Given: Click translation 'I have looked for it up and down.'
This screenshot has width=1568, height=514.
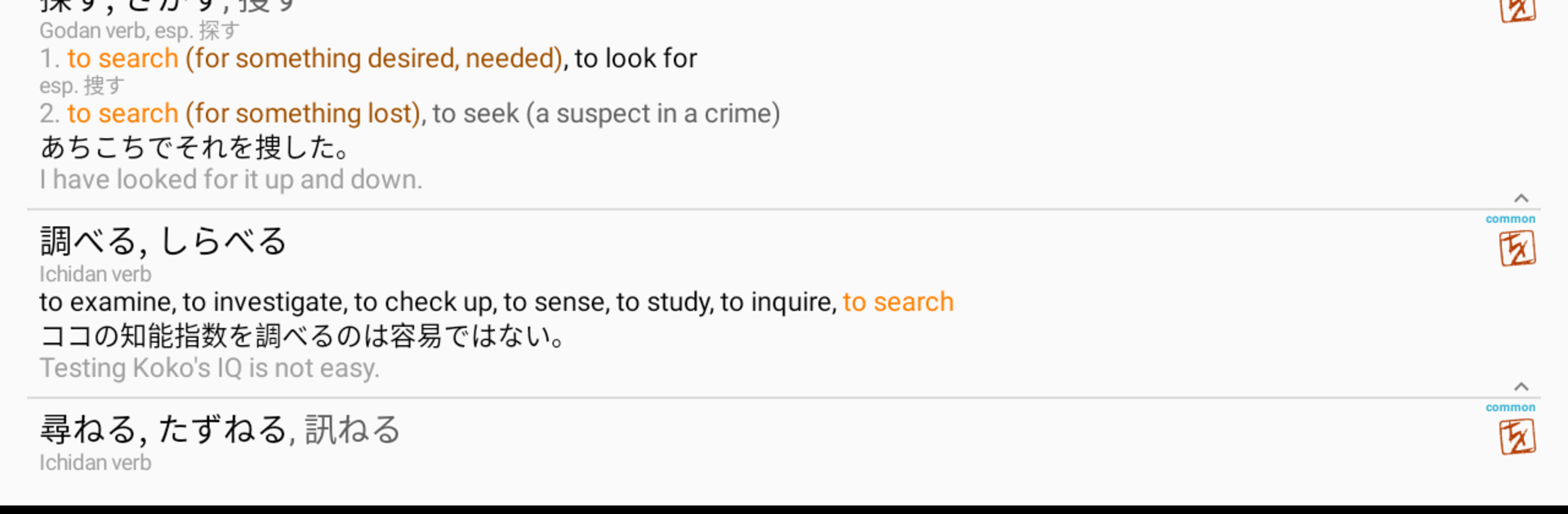Looking at the screenshot, I should pos(231,179).
